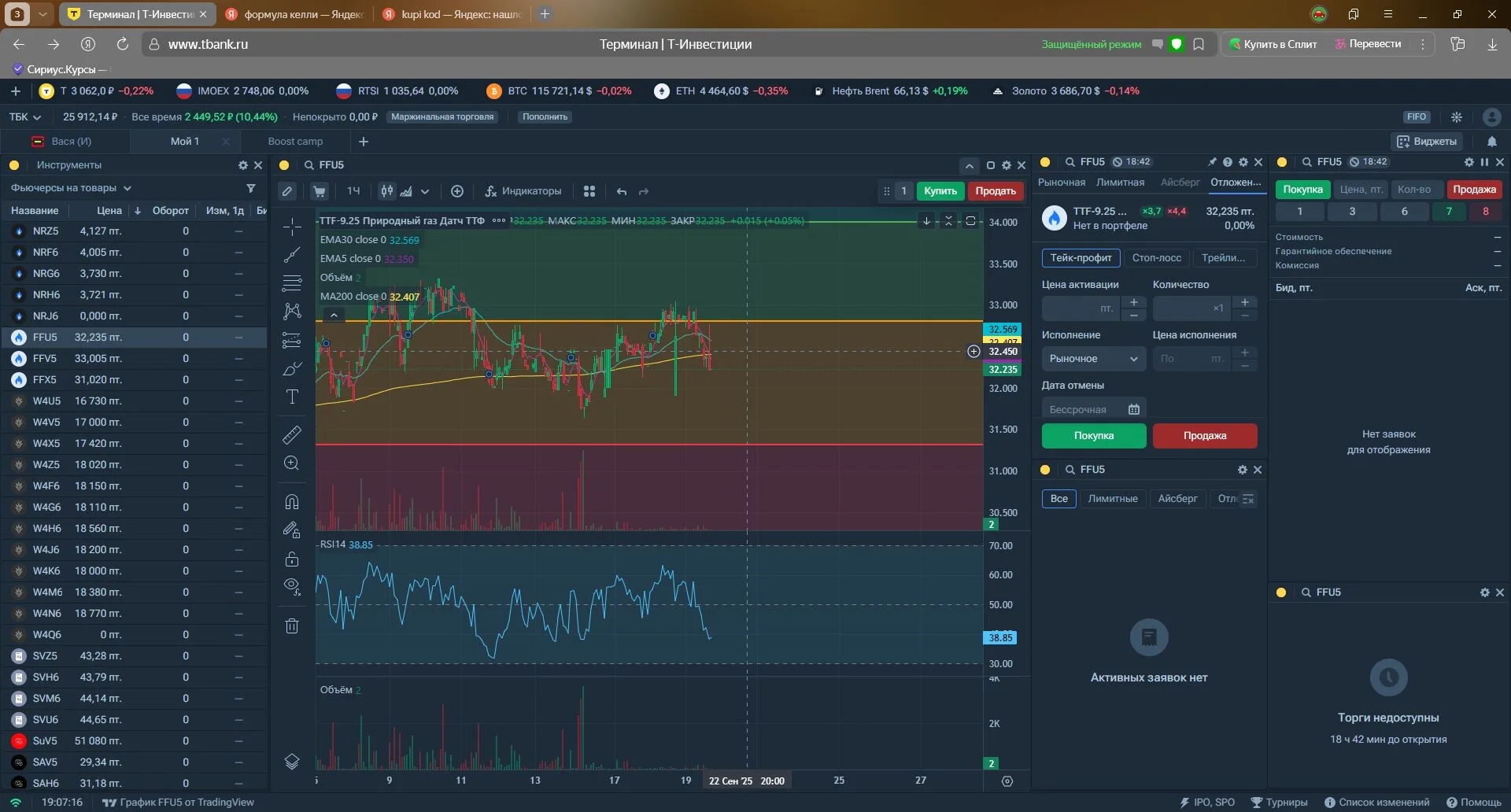The height and width of the screenshot is (812, 1511).
Task: Expand the chart type dropdown arrow
Action: [425, 191]
